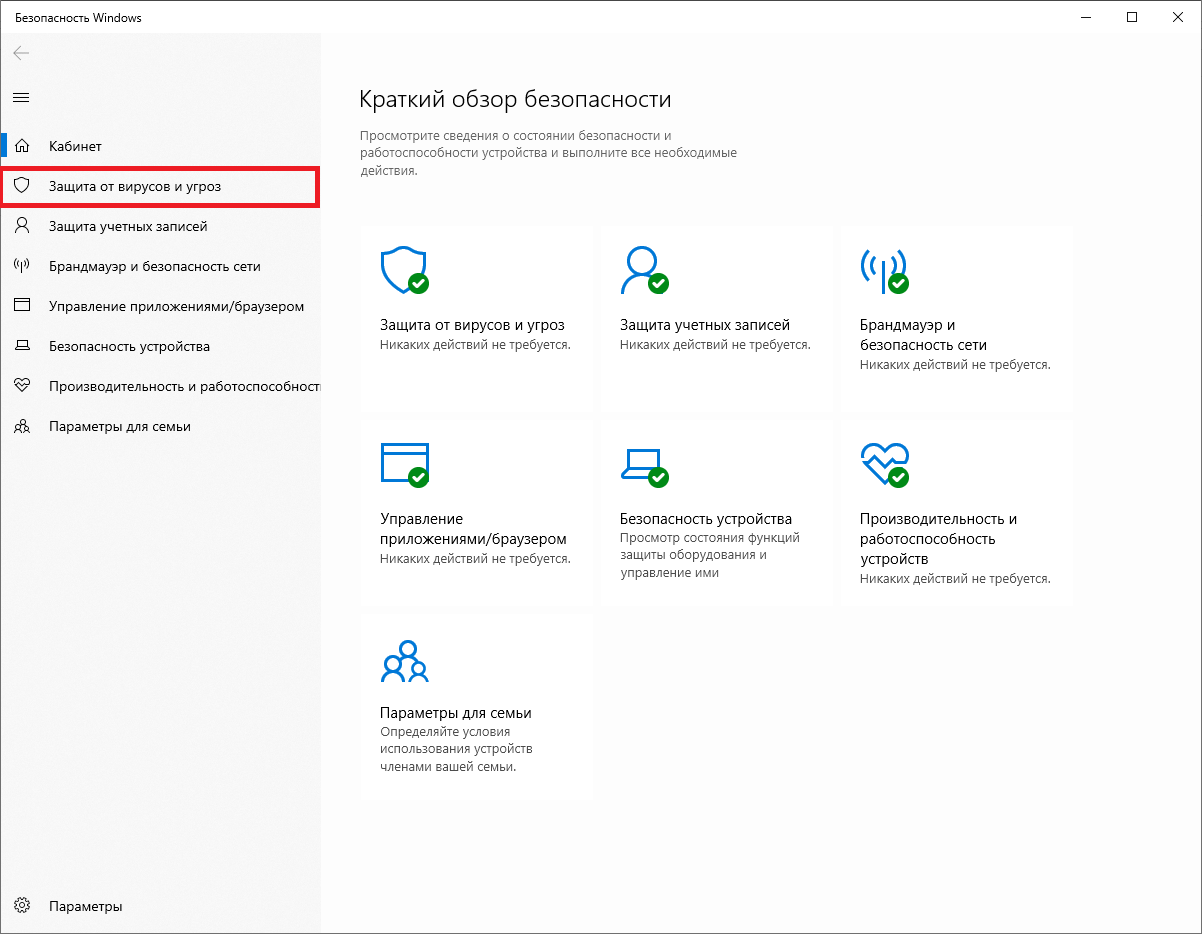Minimize the Безопасность Windows window

[x=1086, y=17]
